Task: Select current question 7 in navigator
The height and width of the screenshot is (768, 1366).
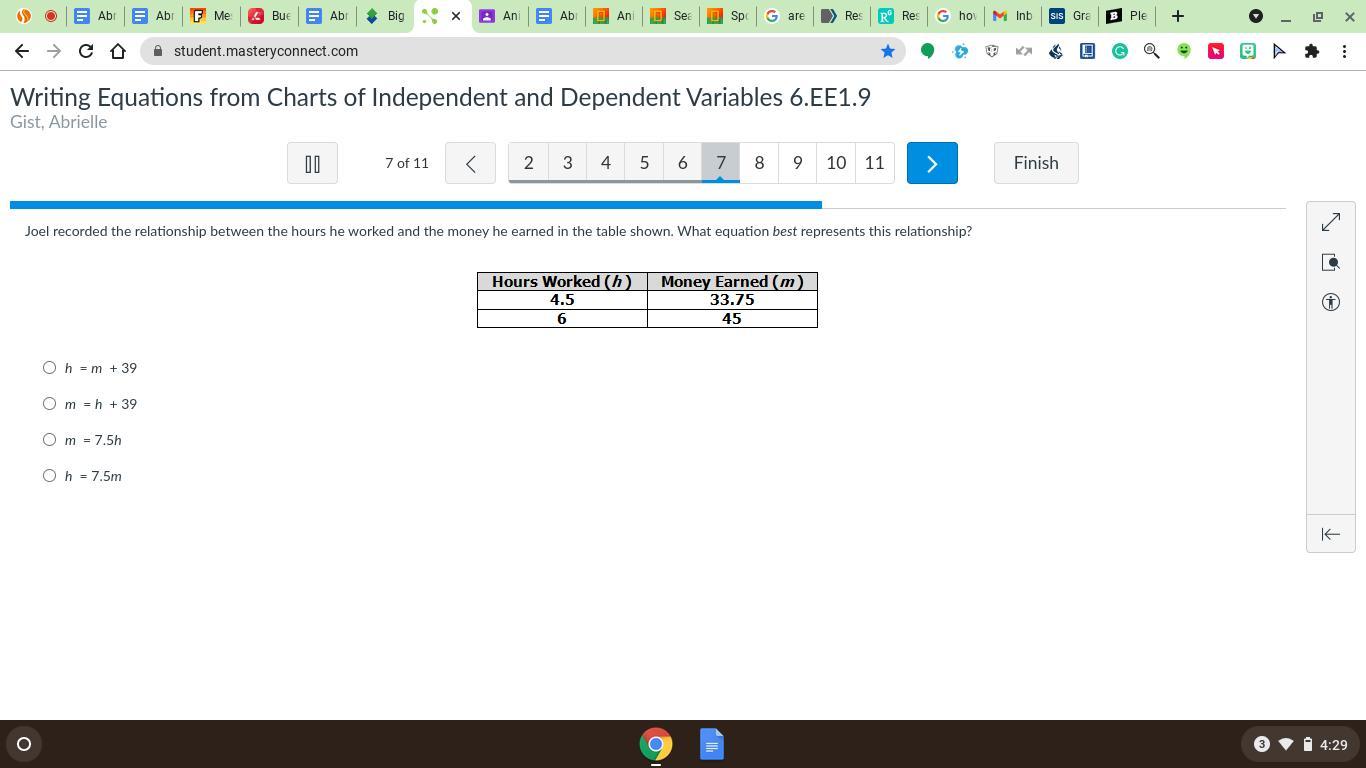Action: [721, 163]
